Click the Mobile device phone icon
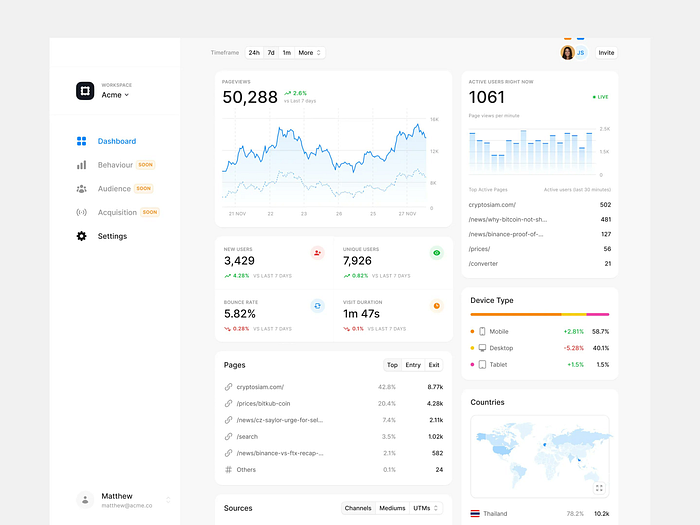The image size is (700, 525). 482,331
